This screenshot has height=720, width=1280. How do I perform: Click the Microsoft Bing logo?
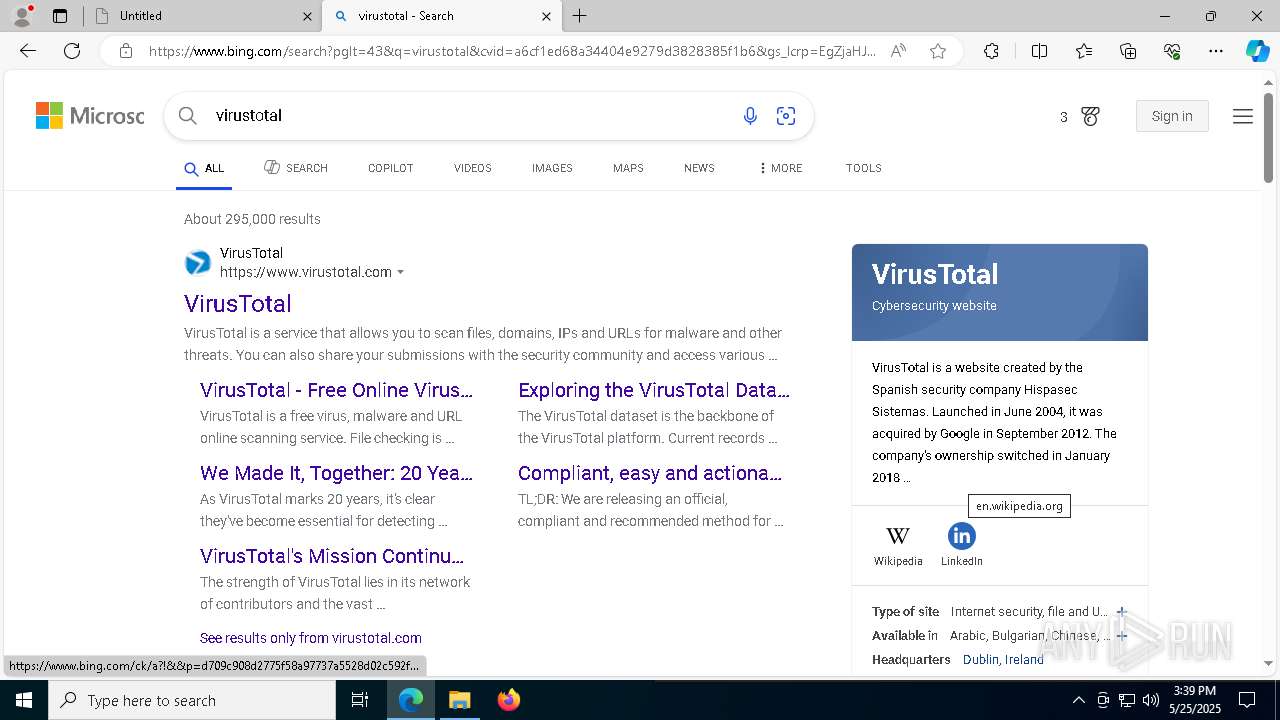90,116
